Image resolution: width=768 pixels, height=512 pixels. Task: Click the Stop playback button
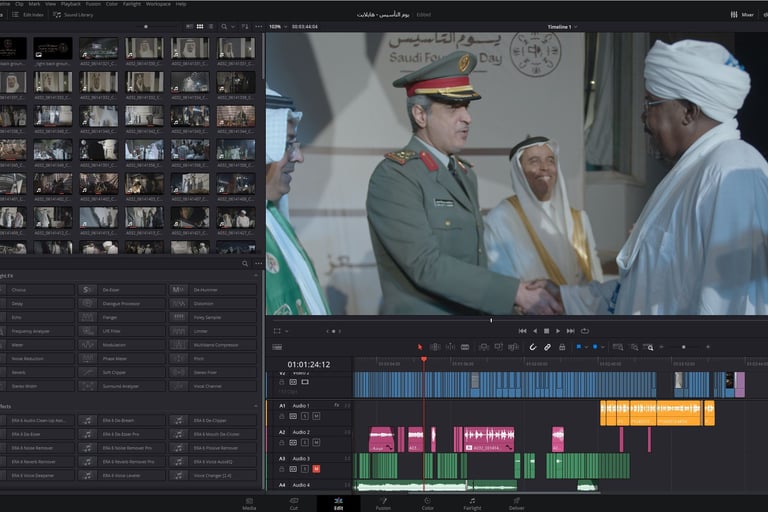[547, 331]
